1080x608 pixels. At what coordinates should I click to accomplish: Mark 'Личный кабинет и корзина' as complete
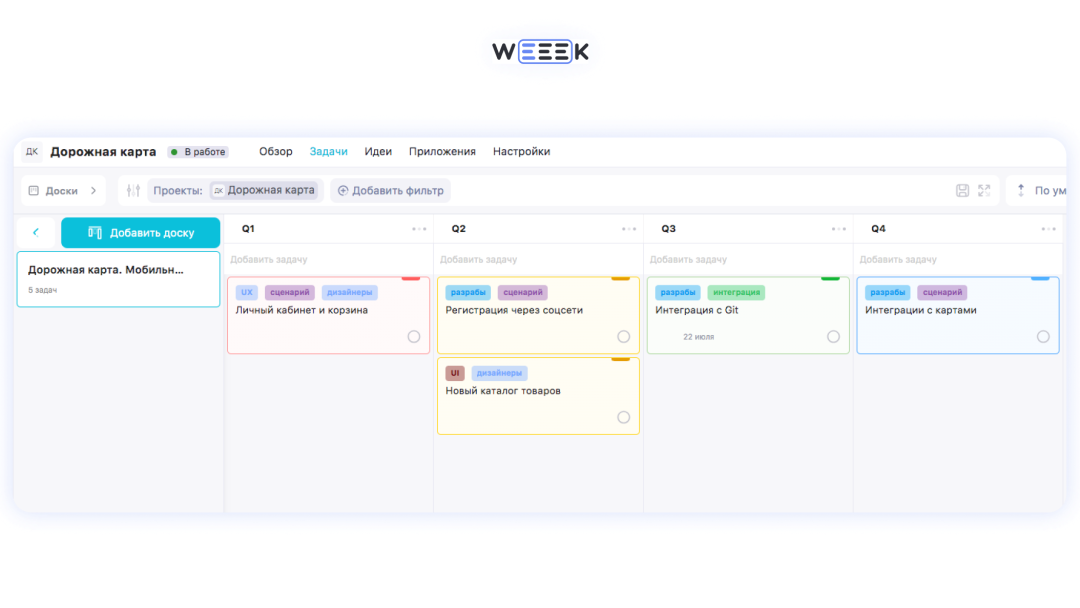(x=414, y=337)
